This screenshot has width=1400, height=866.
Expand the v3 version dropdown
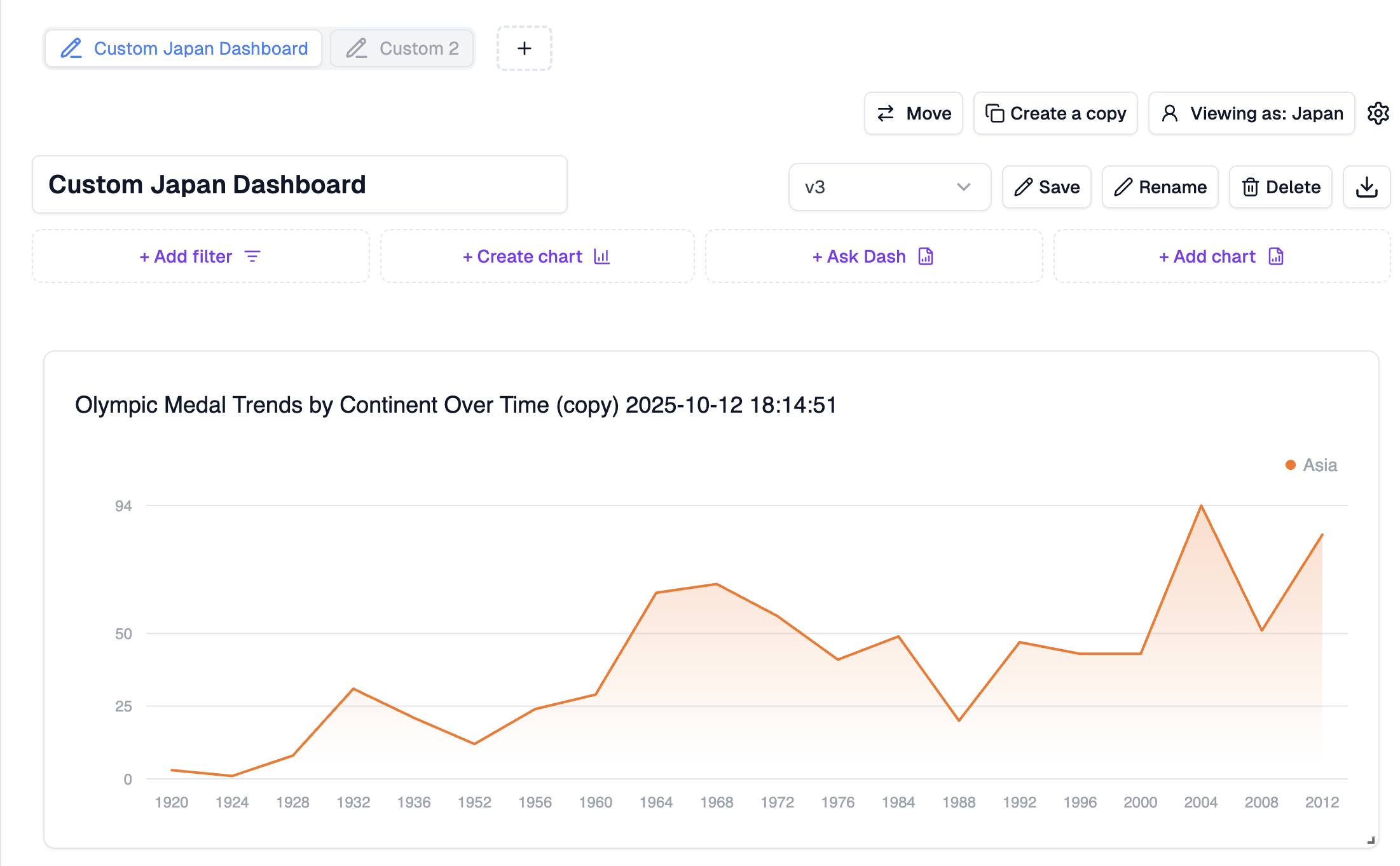pos(889,187)
